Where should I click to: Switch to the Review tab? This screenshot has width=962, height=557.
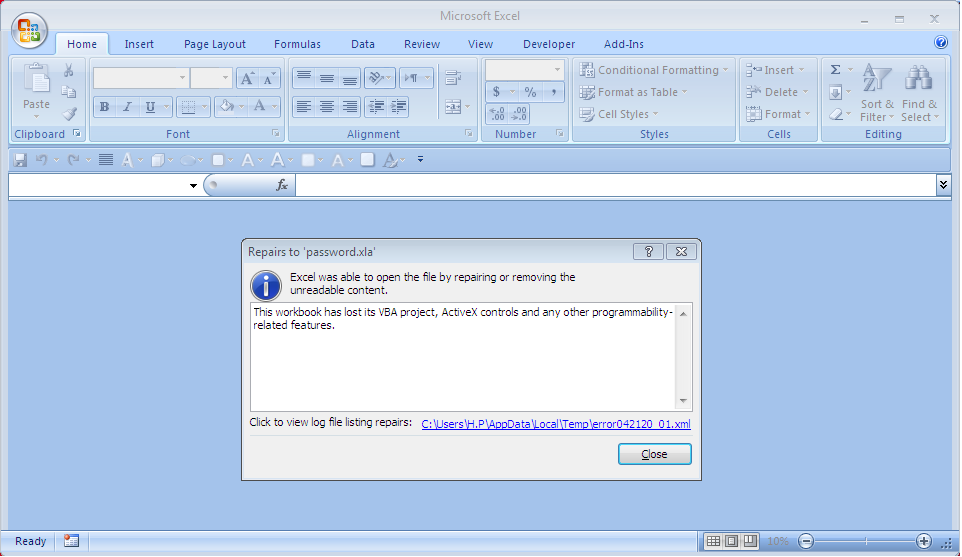click(x=421, y=44)
